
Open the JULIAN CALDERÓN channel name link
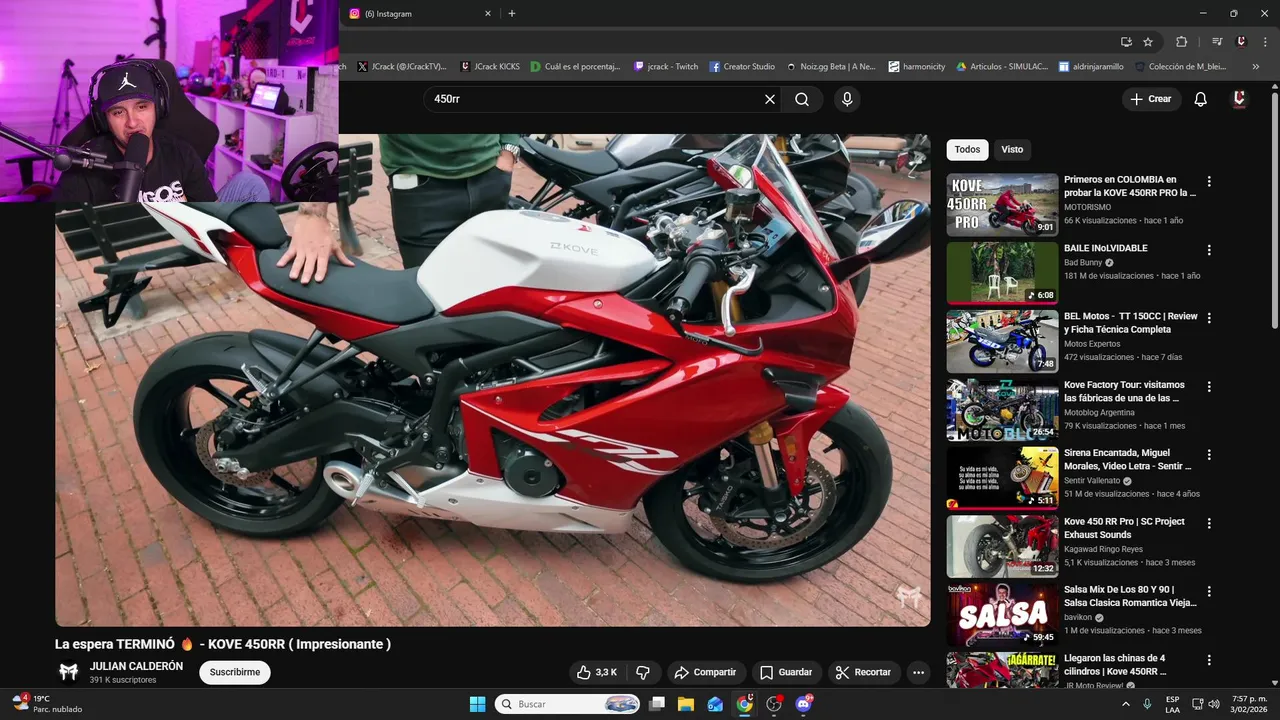136,666
